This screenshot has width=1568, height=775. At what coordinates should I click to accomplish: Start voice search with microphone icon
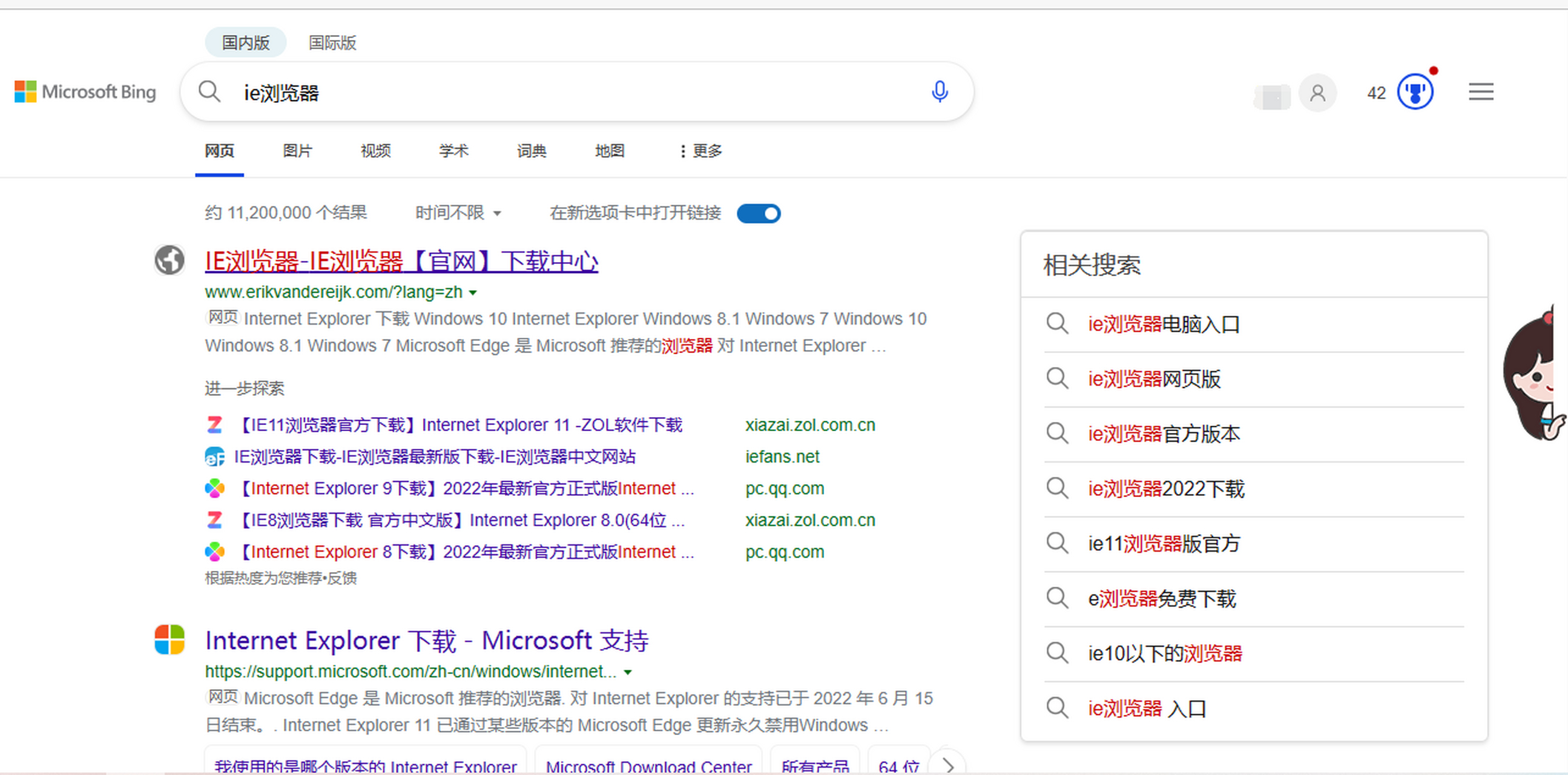[x=940, y=92]
